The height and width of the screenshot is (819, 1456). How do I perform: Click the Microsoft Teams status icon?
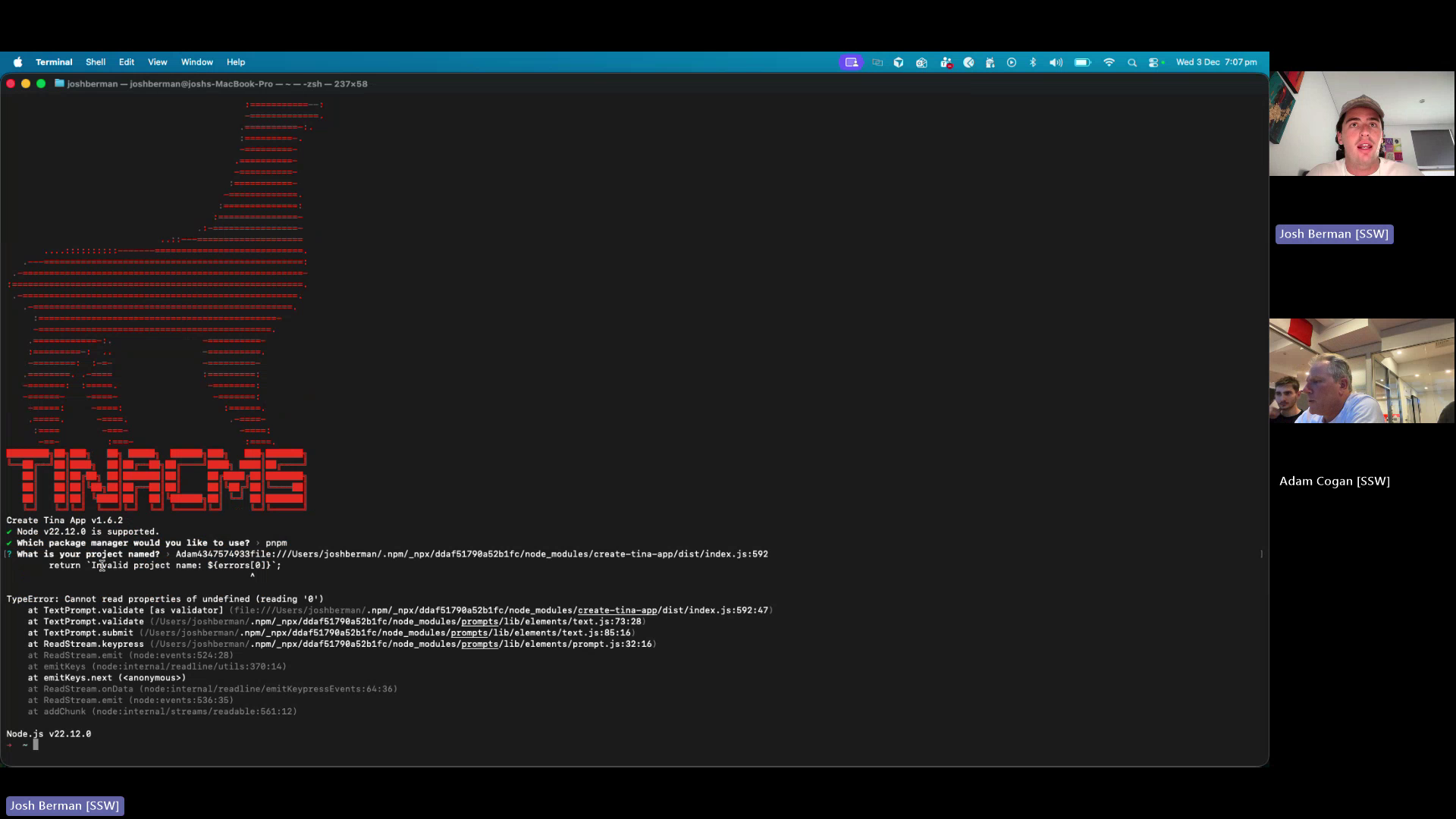point(946,62)
